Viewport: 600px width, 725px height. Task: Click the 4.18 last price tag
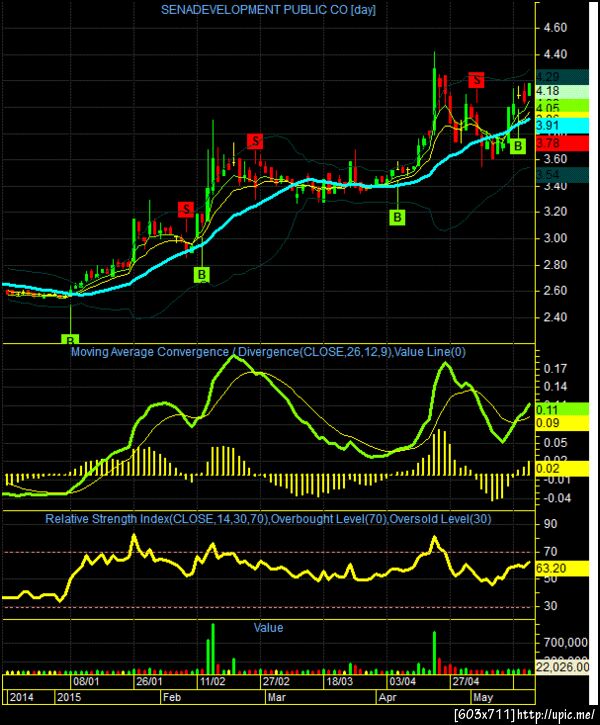(562, 91)
